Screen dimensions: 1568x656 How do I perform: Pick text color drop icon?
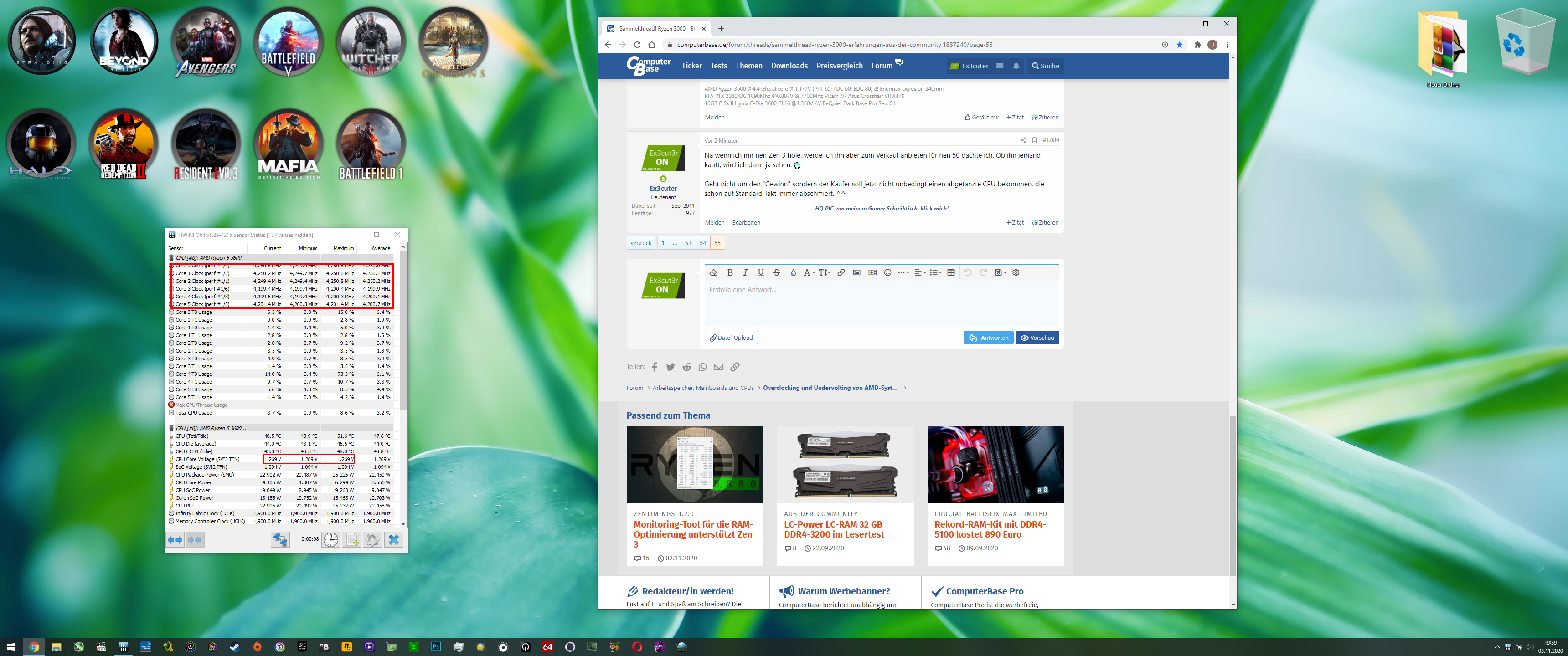793,272
